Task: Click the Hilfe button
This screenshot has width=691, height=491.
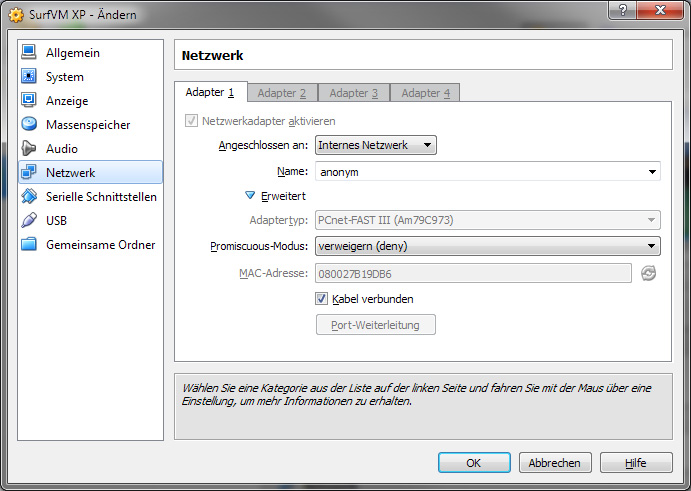Action: pyautogui.click(x=636, y=463)
